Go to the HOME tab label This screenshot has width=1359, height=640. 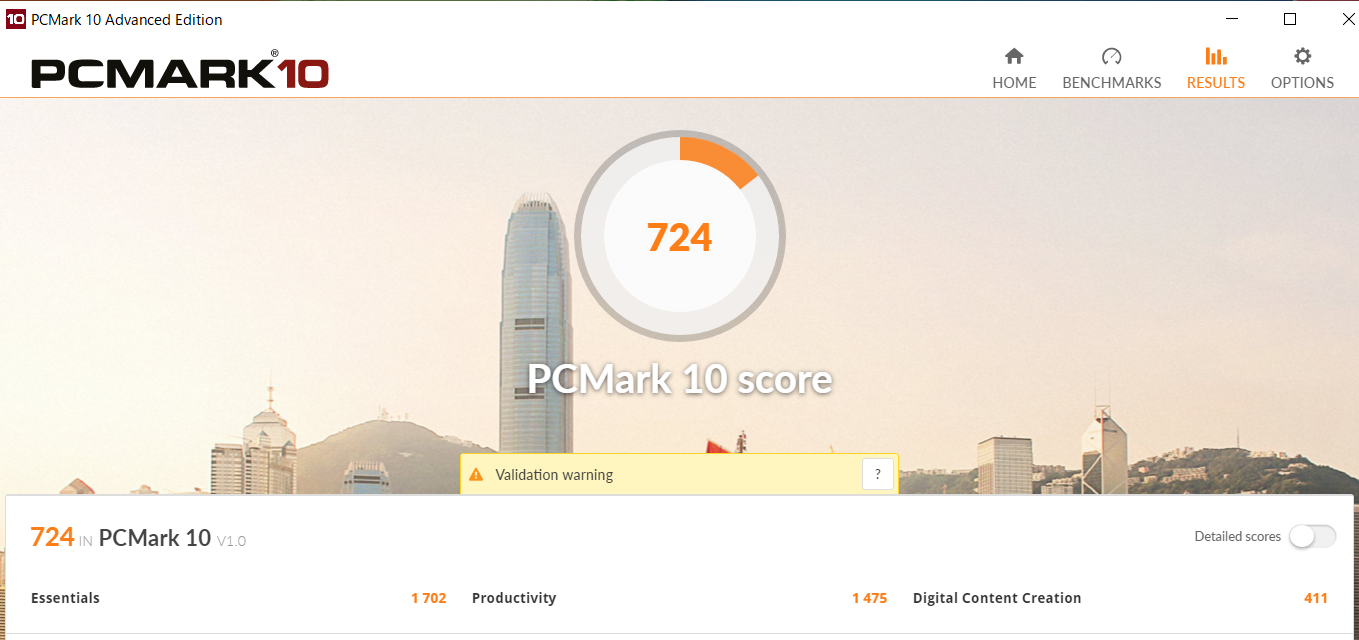coord(1014,83)
